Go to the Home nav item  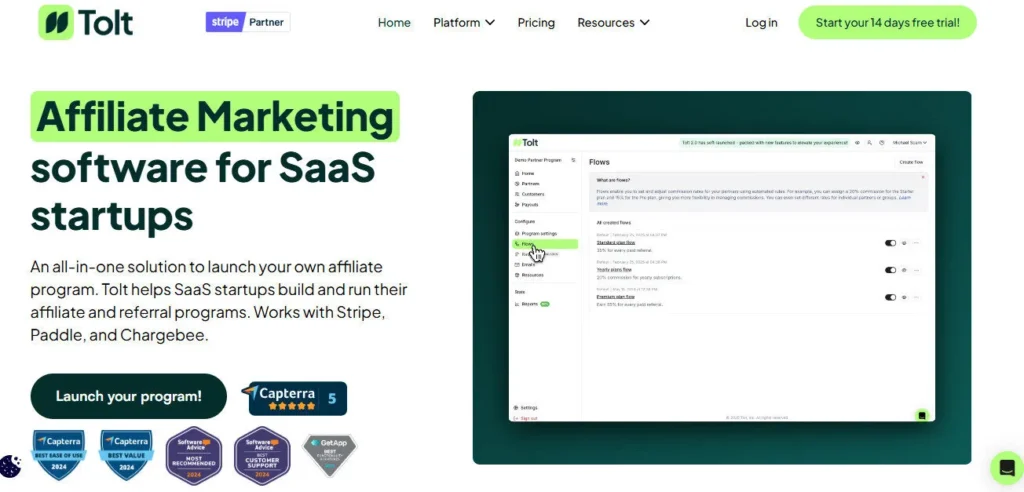coord(394,23)
